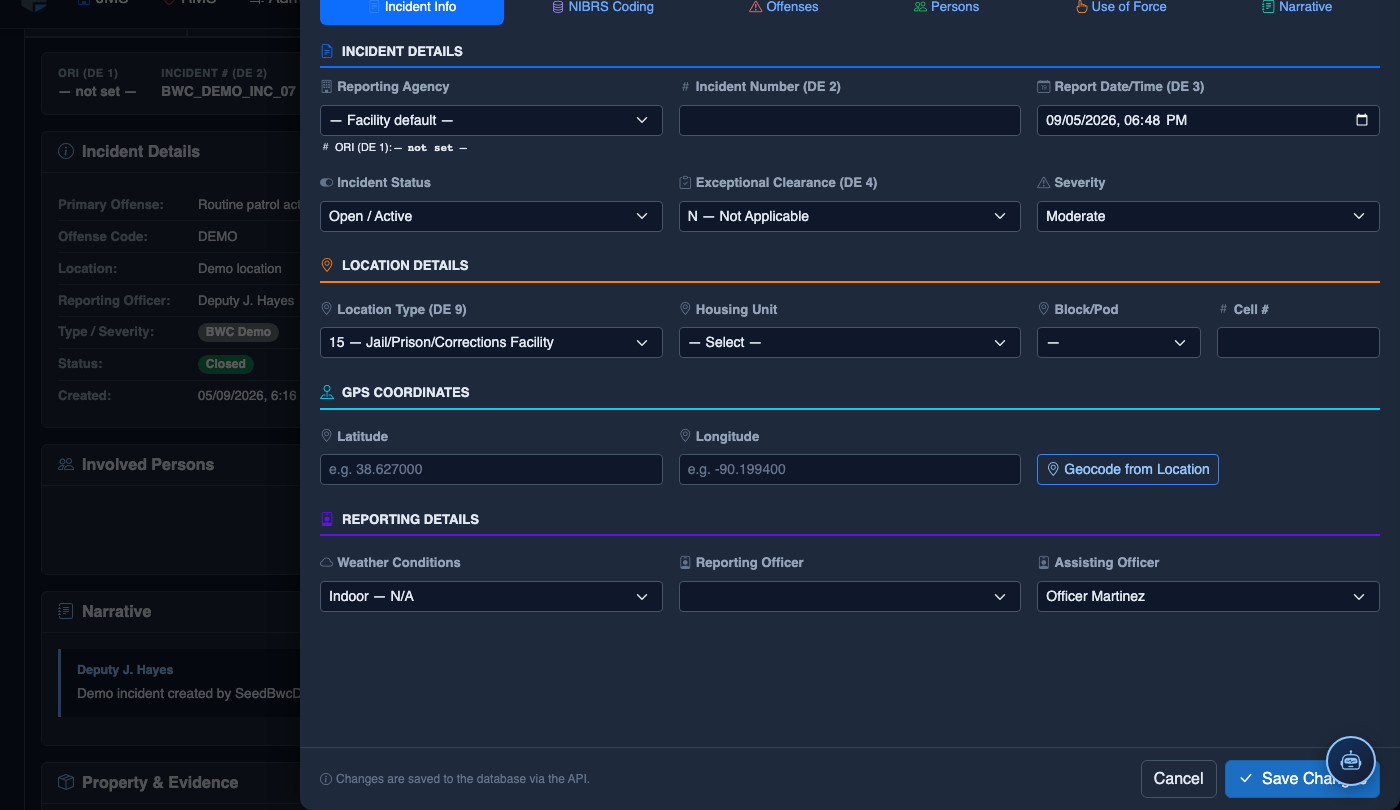Open the Assisting Officer dropdown
Screen dimensions: 1400x810
point(1208,596)
